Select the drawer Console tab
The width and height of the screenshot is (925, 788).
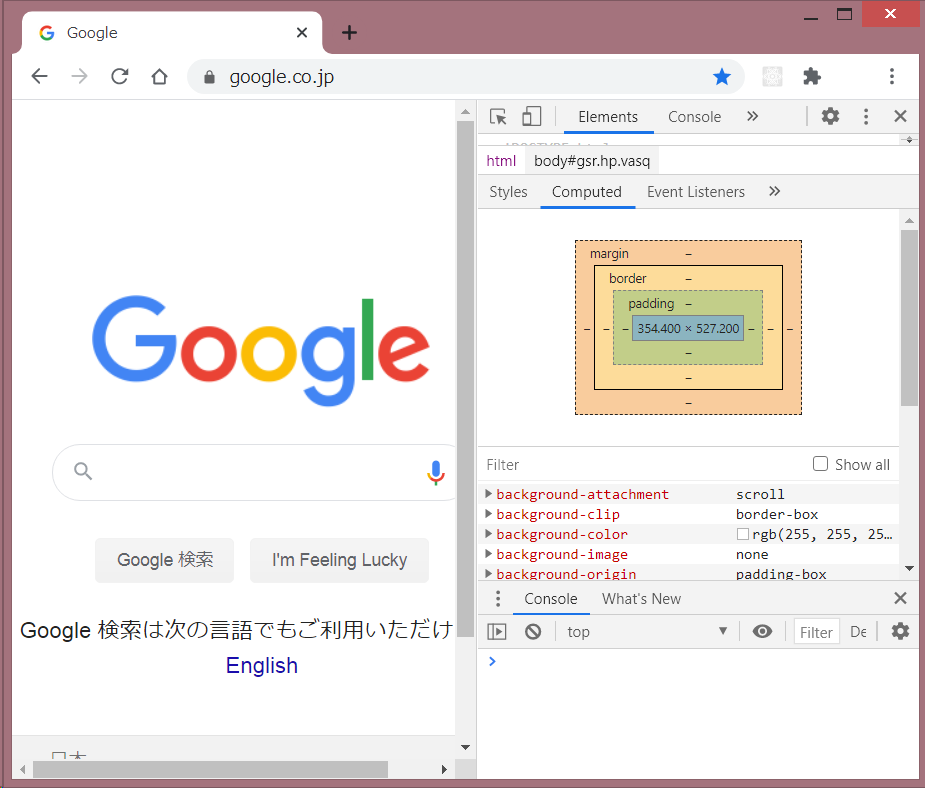(551, 599)
